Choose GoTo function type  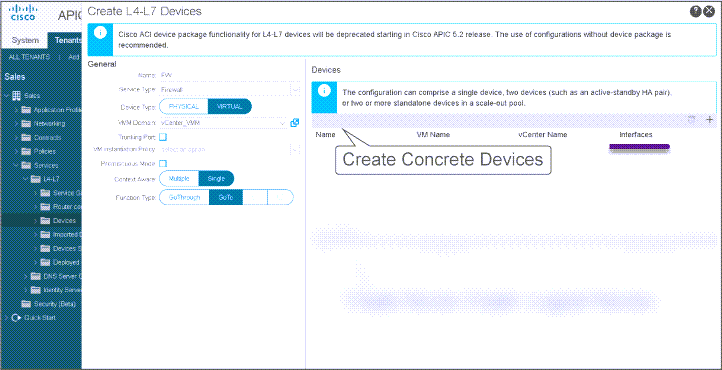pyautogui.click(x=226, y=197)
